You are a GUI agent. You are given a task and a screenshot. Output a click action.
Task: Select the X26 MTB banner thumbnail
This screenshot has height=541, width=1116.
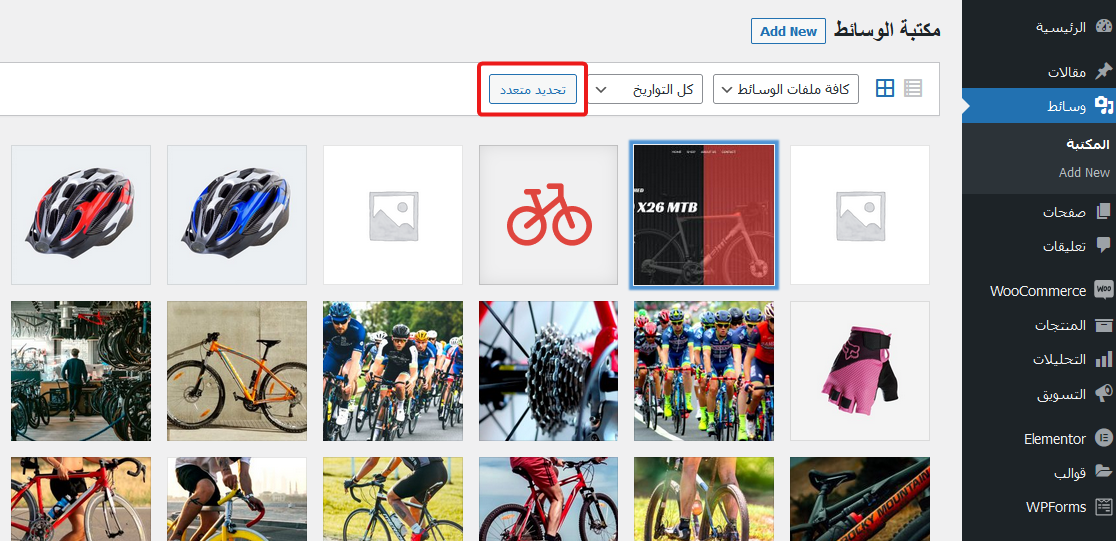click(x=704, y=215)
